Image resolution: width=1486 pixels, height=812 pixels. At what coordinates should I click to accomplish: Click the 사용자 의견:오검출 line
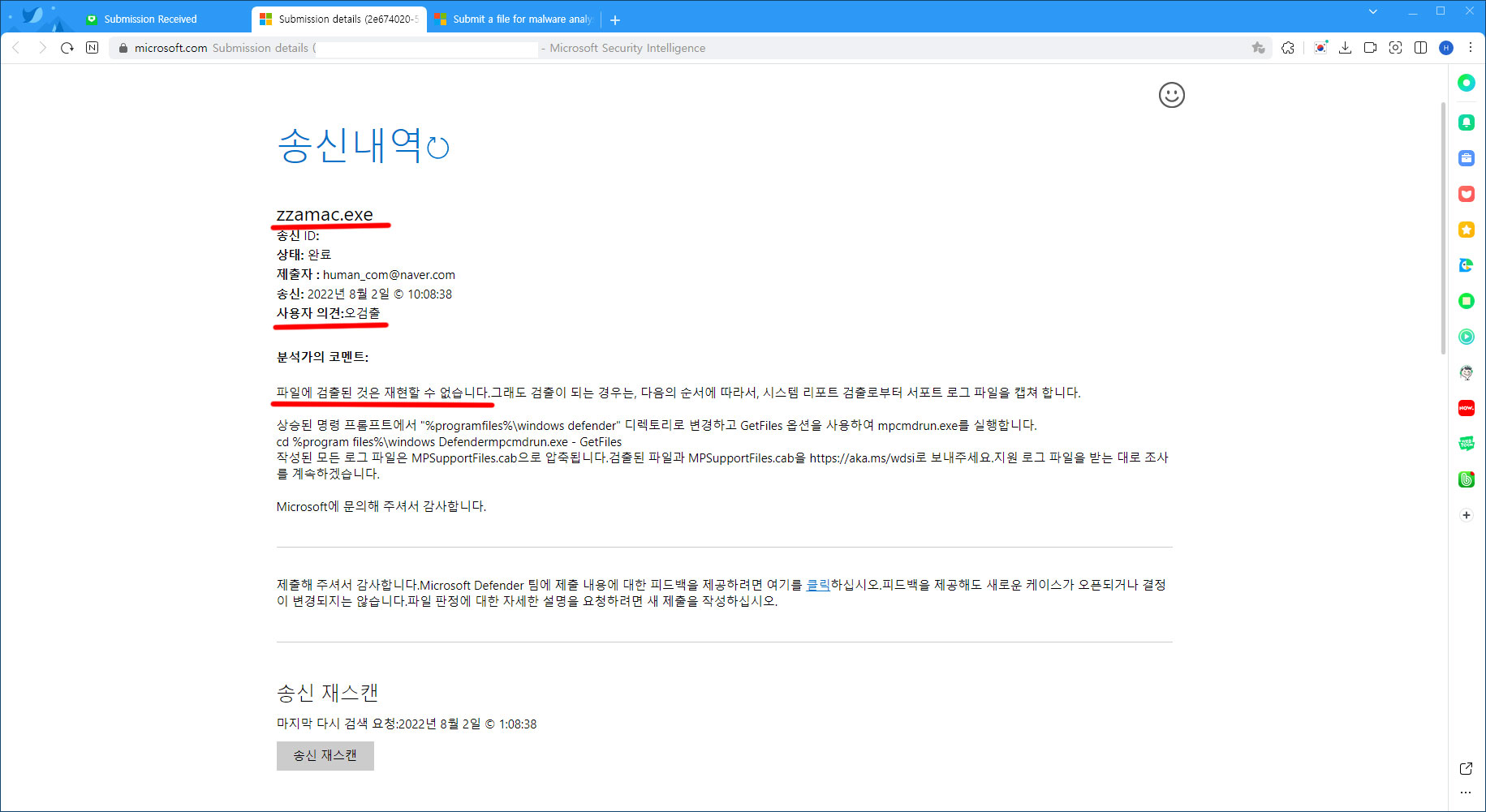pyautogui.click(x=328, y=313)
